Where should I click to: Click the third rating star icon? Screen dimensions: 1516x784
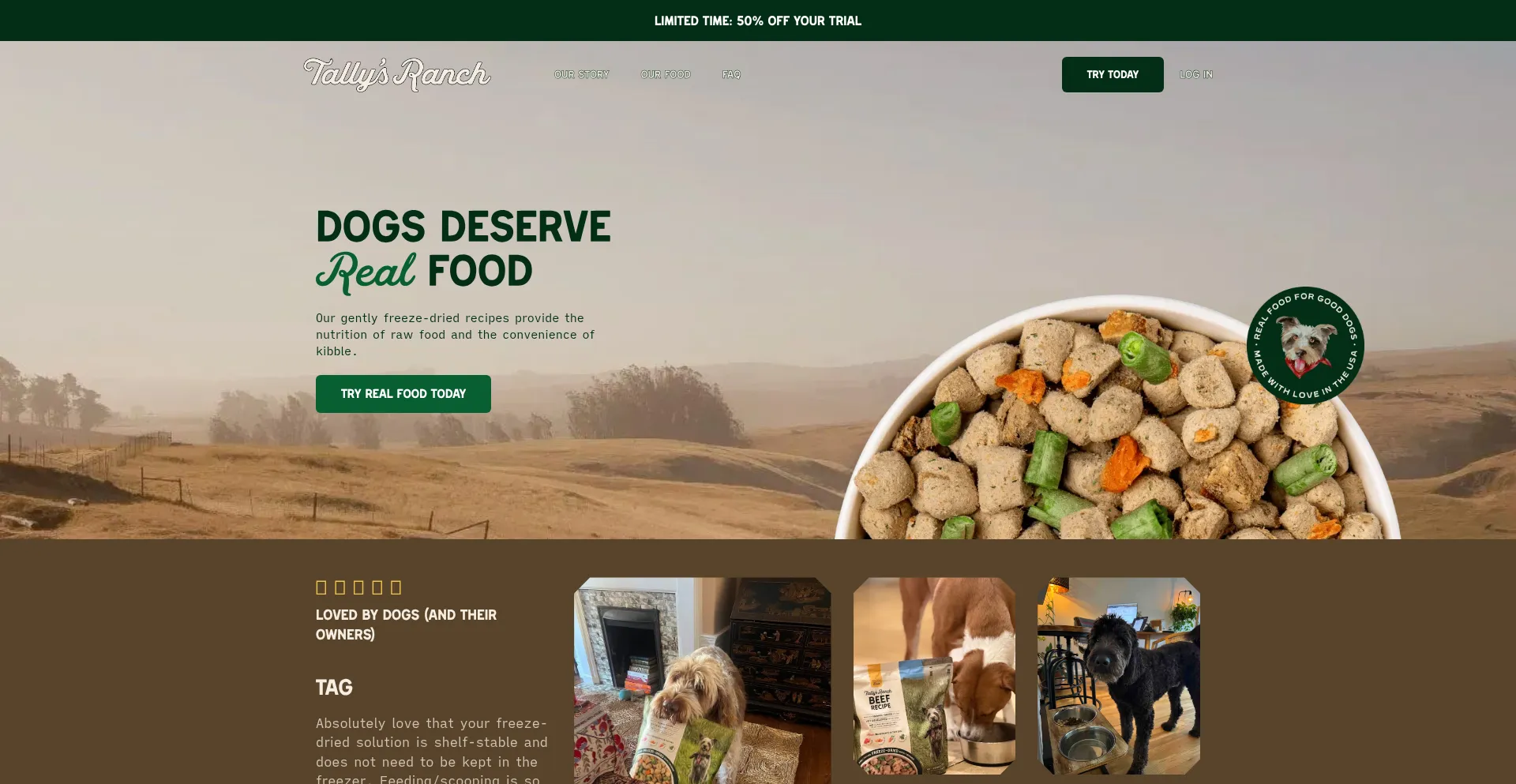coord(358,587)
